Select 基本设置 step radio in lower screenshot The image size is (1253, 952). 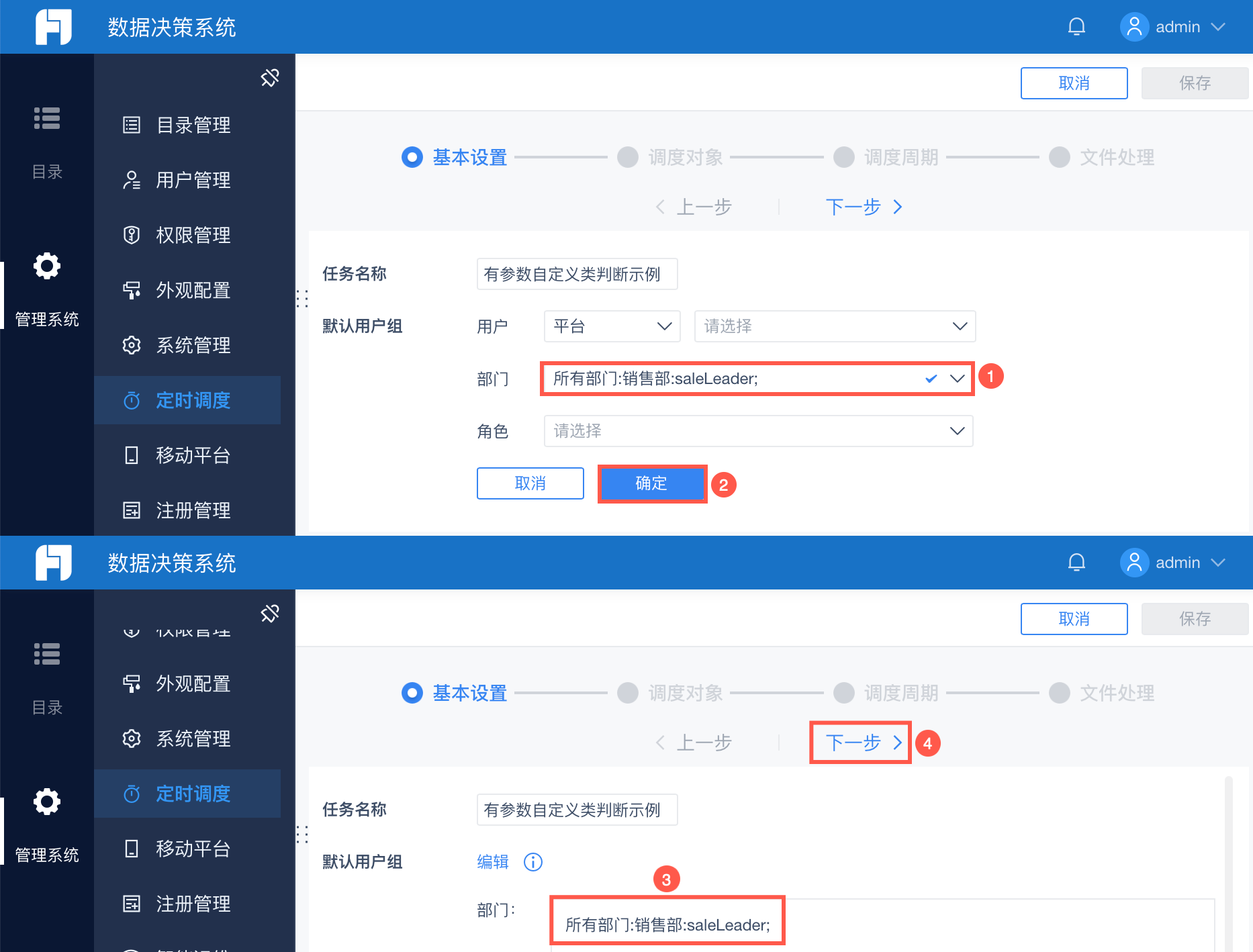[412, 693]
